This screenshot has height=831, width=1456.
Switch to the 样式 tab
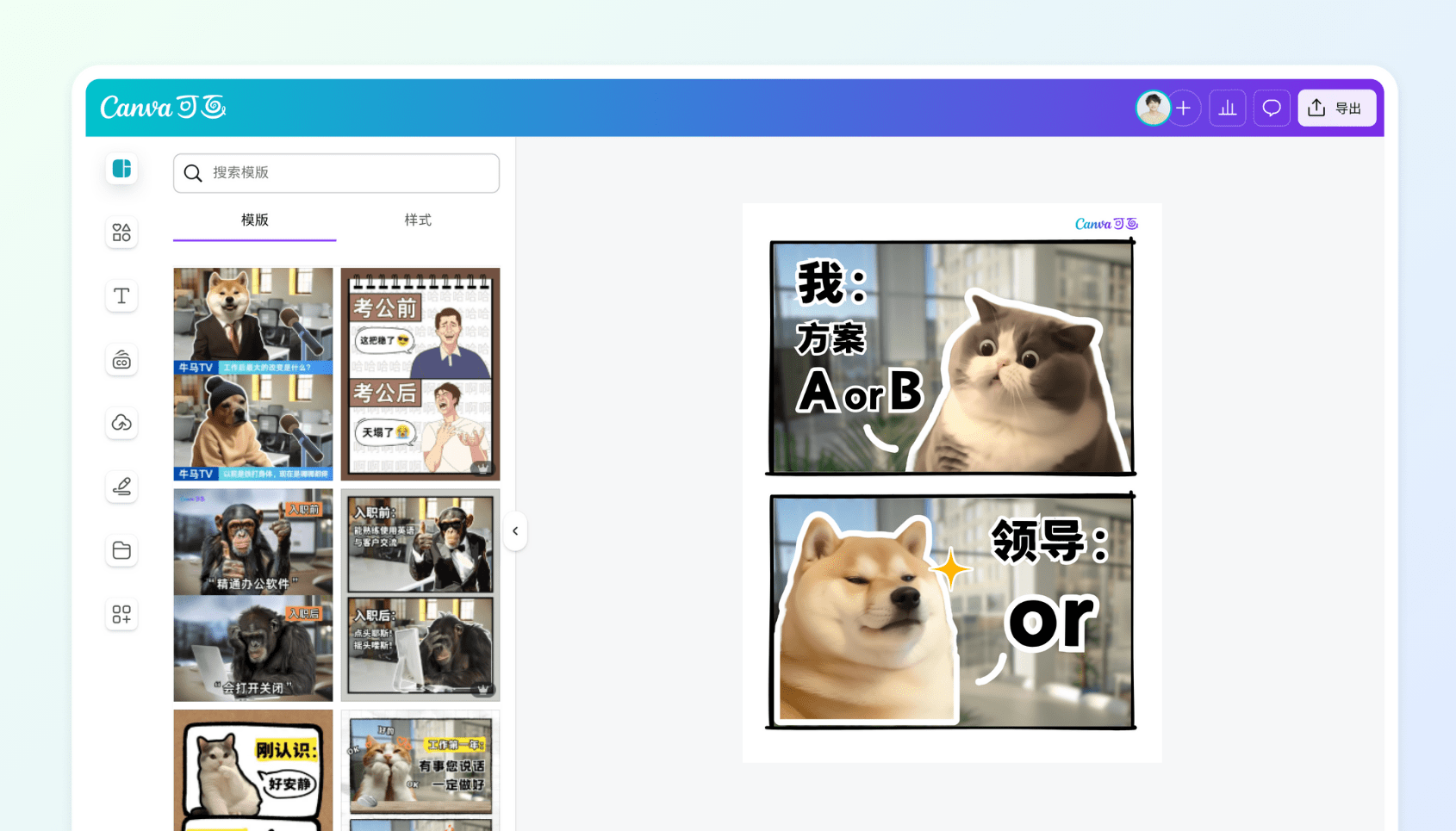[x=419, y=220]
